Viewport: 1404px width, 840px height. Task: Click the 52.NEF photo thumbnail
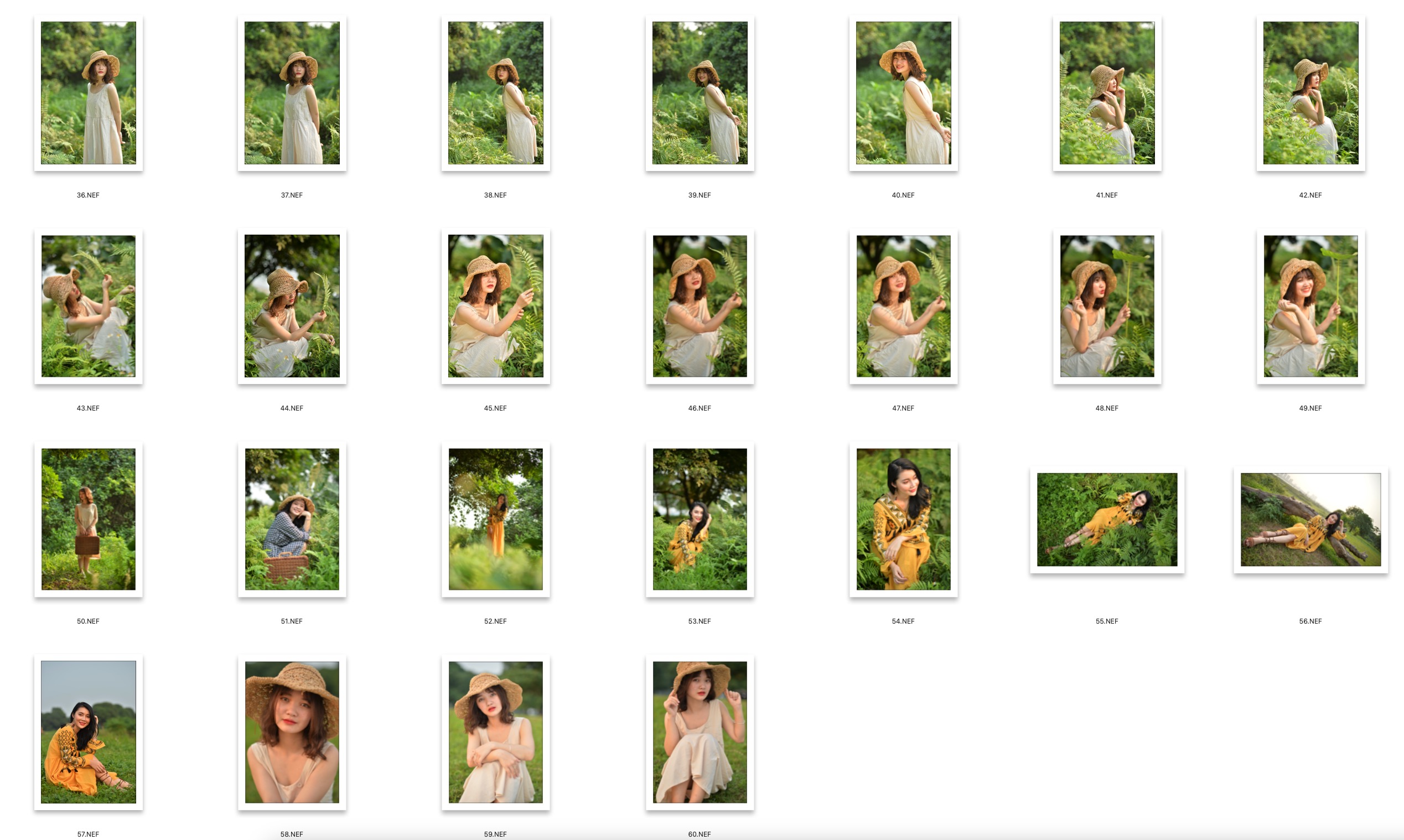[x=495, y=519]
